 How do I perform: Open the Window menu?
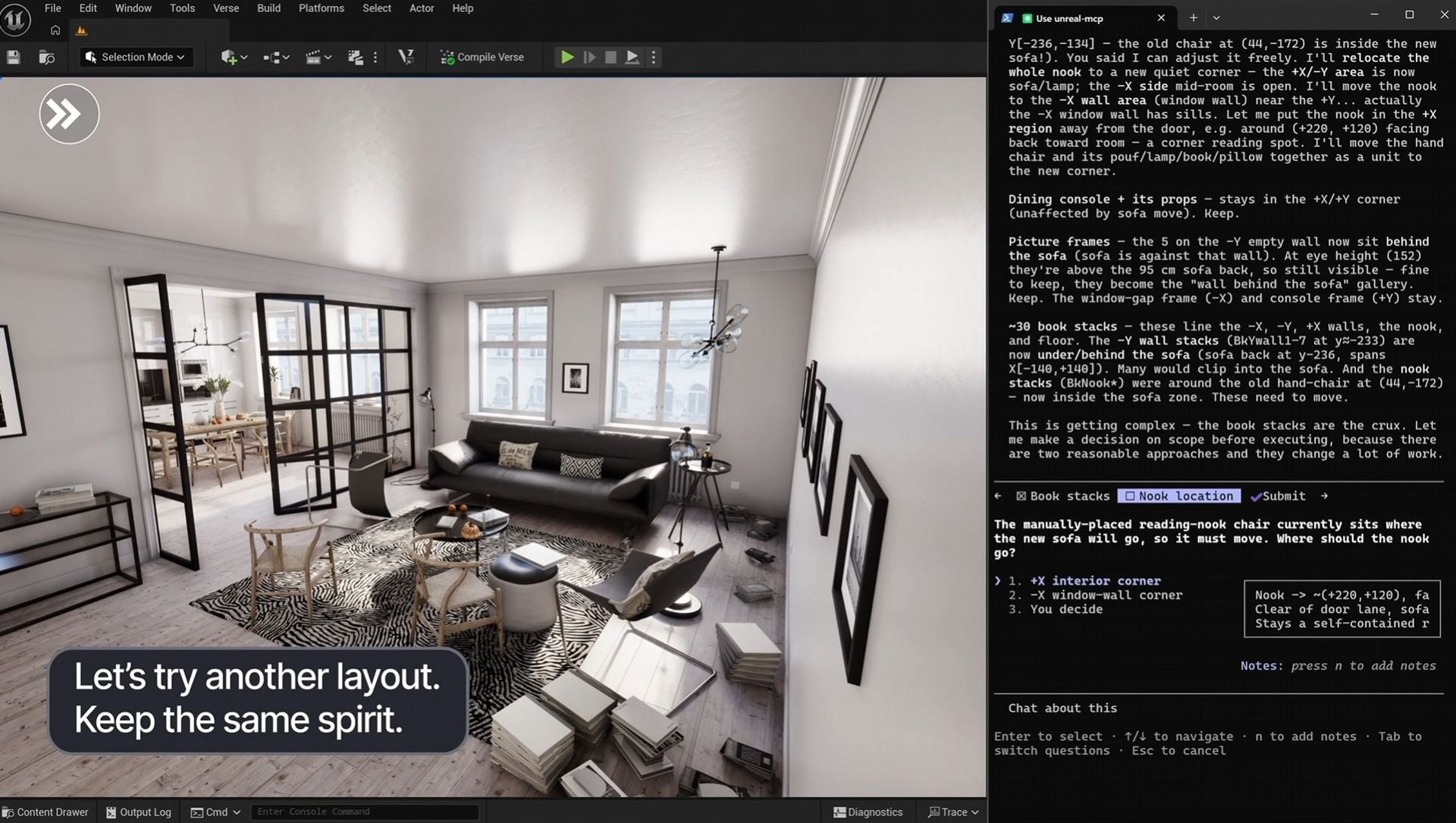point(133,8)
